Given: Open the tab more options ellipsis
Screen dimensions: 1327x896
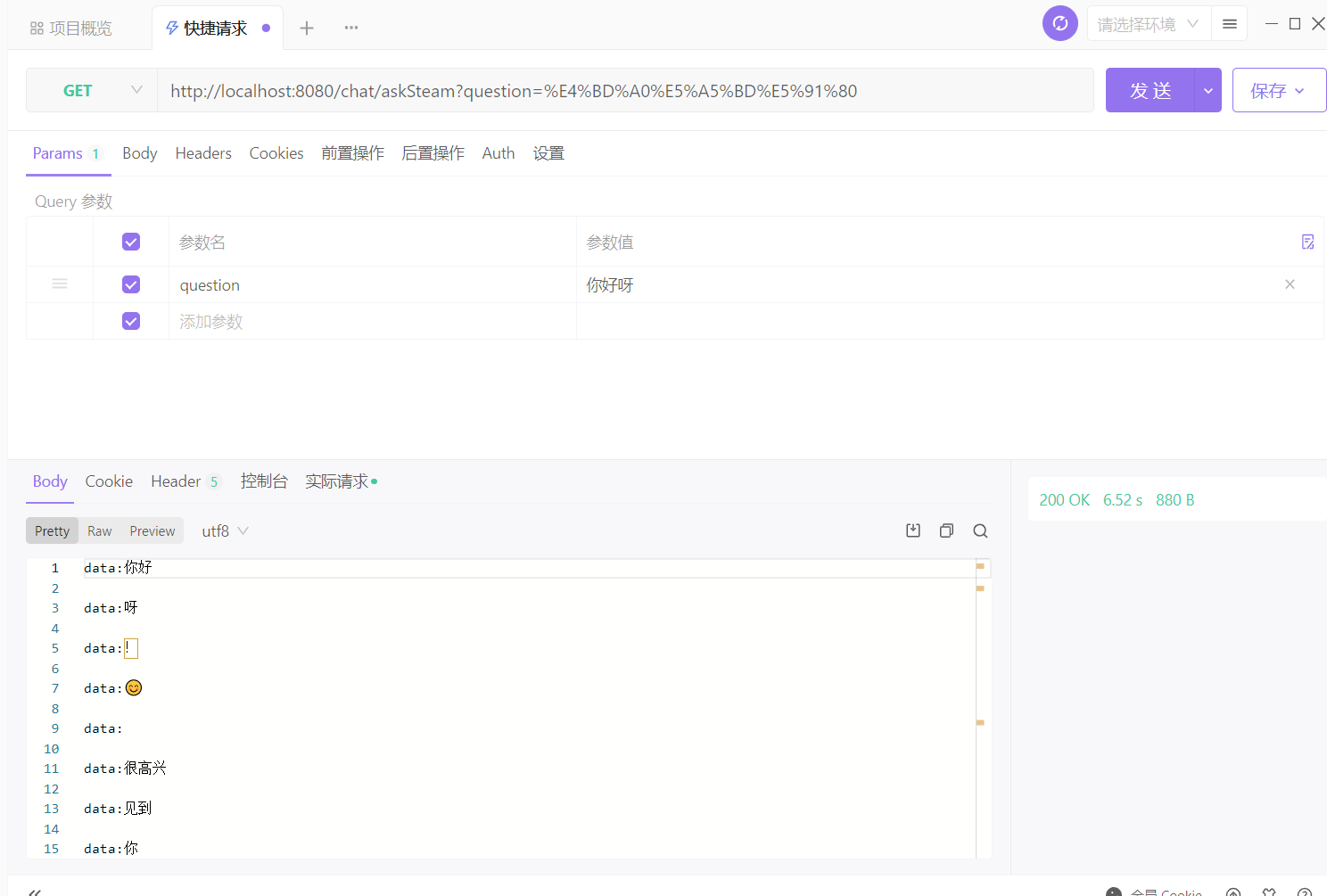Looking at the screenshot, I should 351,28.
